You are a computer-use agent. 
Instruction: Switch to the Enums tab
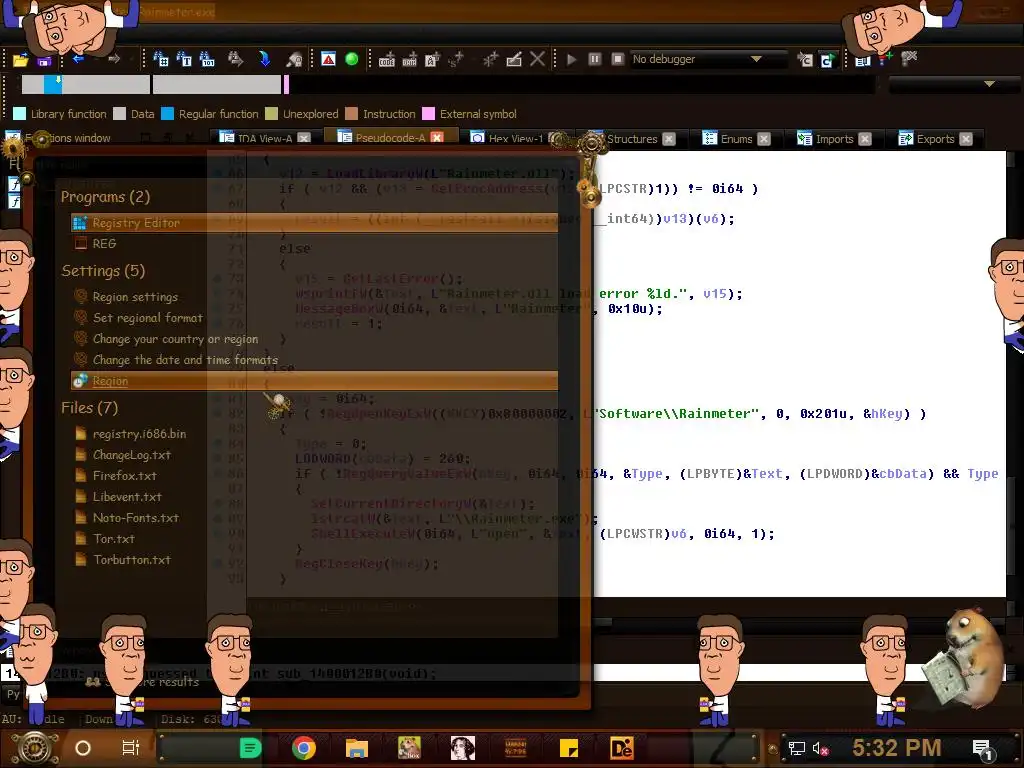pos(736,138)
